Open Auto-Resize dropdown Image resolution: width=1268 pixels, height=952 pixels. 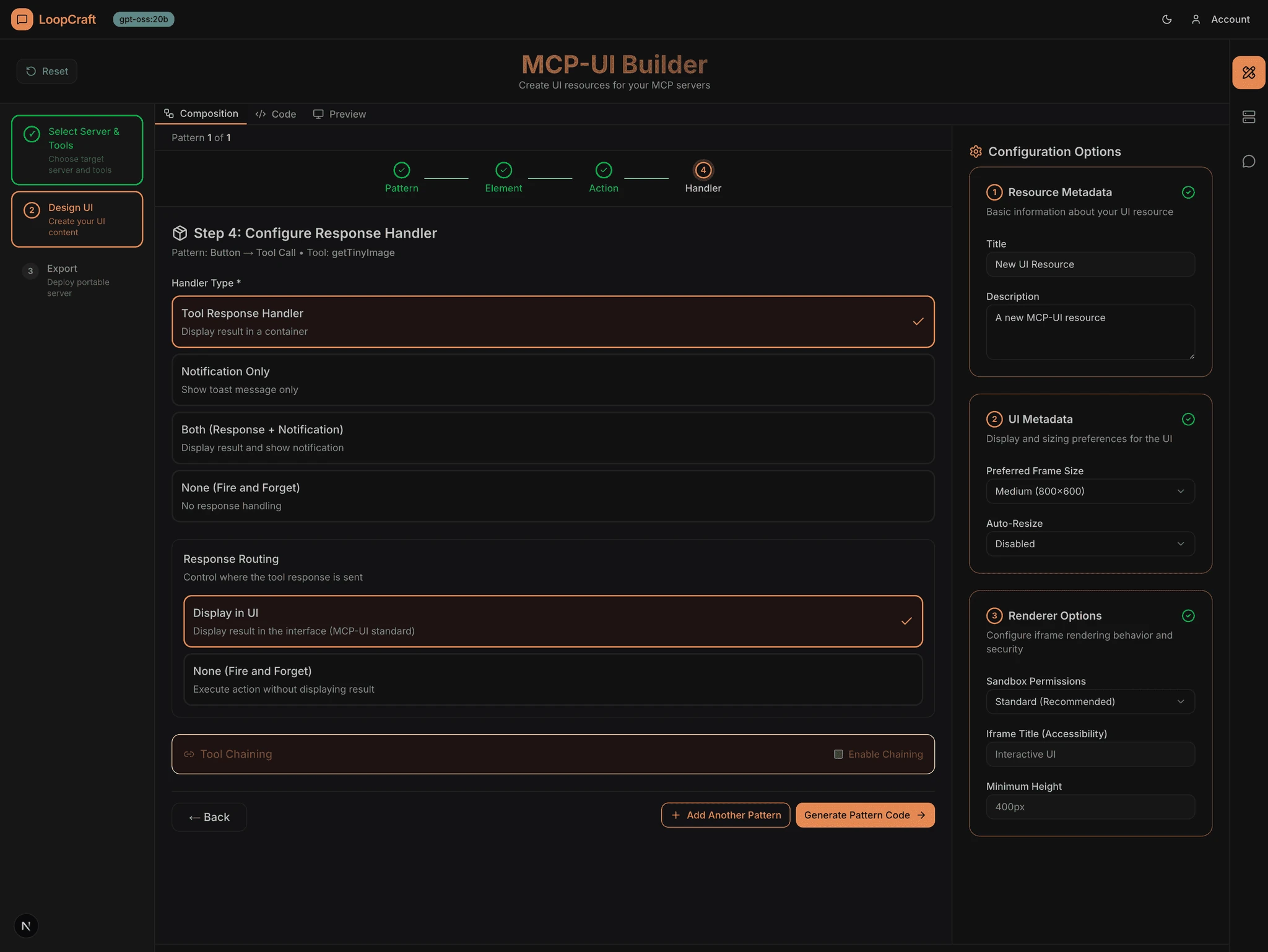point(1090,544)
